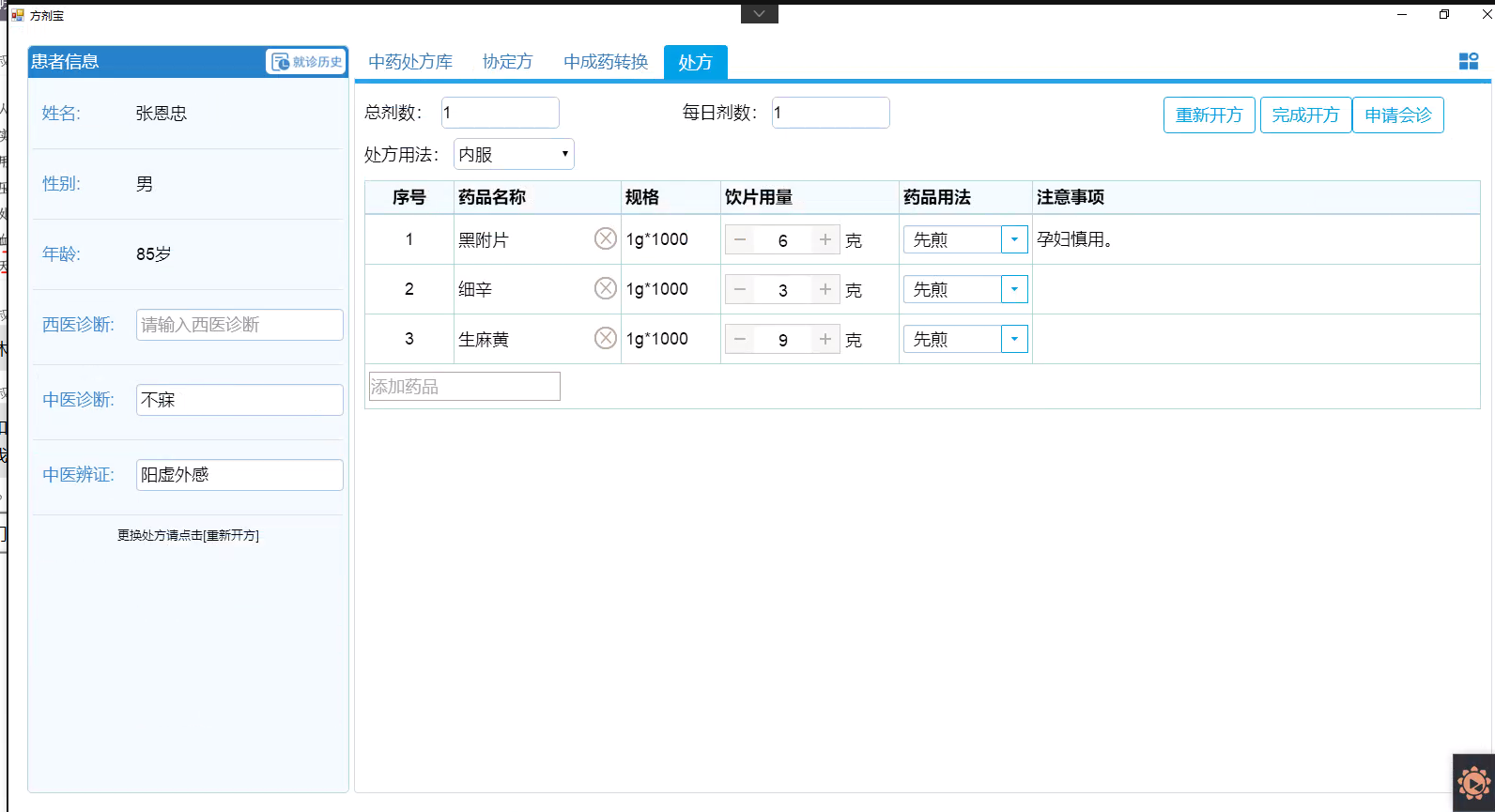Click 细辛 dosage value 3
The width and height of the screenshot is (1495, 812).
tap(783, 290)
